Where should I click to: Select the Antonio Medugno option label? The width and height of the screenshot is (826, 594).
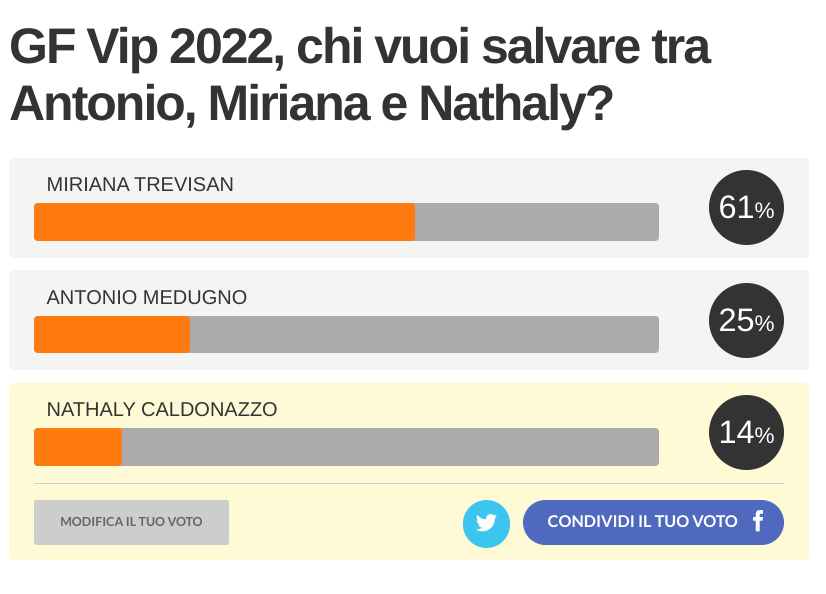tap(146, 297)
